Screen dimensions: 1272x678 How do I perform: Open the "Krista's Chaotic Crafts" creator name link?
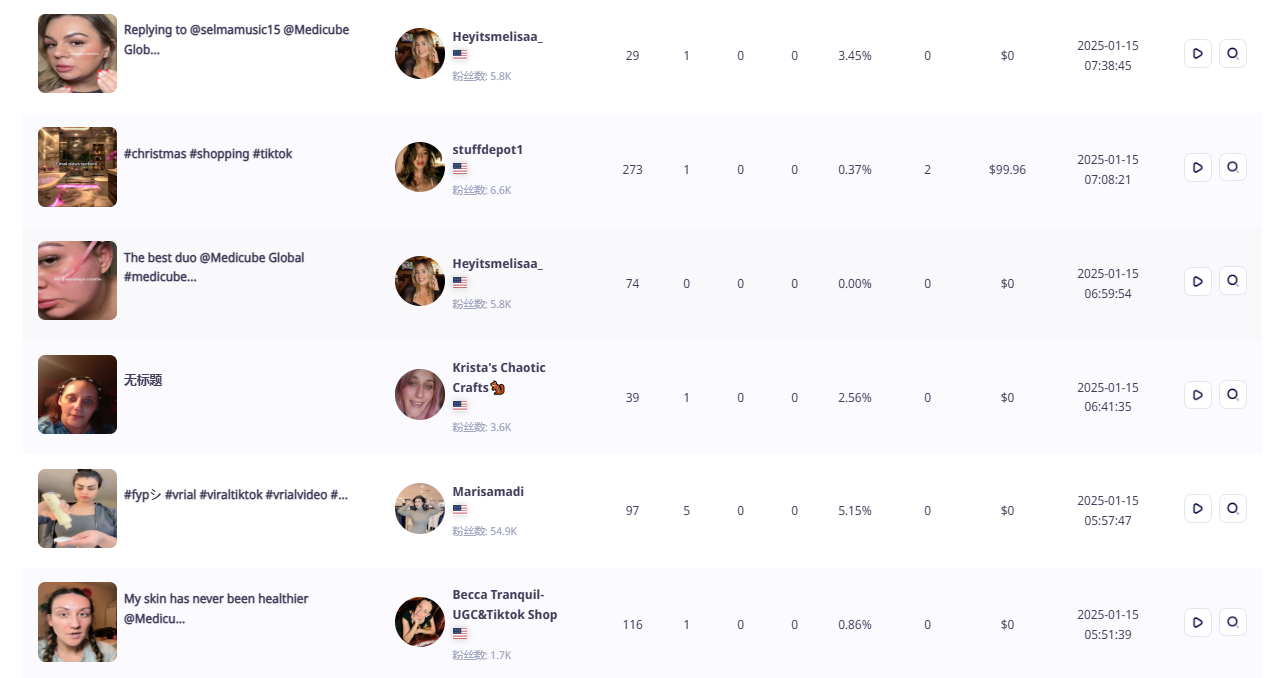[498, 377]
